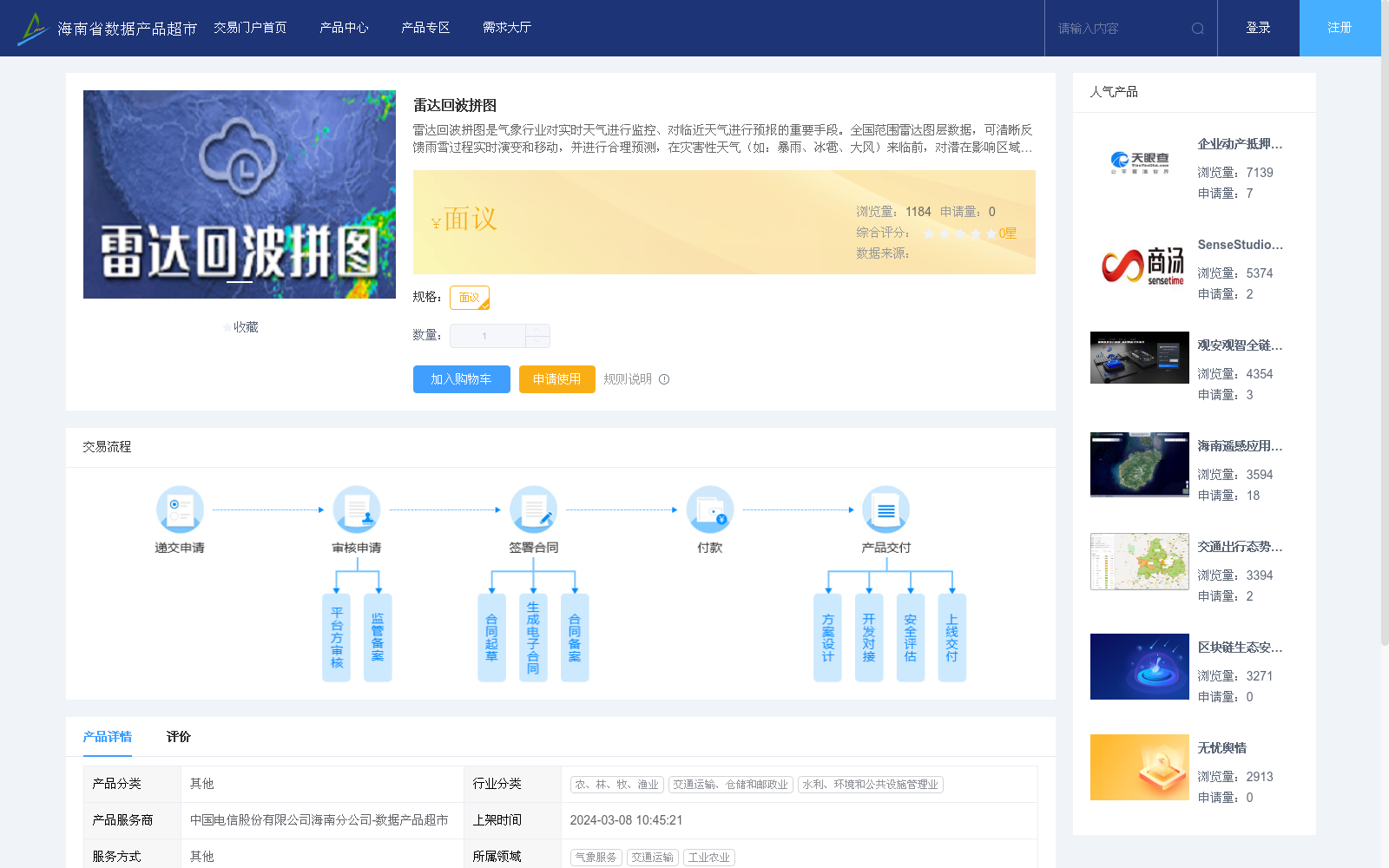This screenshot has width=1389, height=868.
Task: Click the 递交申请 step icon
Action: pyautogui.click(x=180, y=510)
